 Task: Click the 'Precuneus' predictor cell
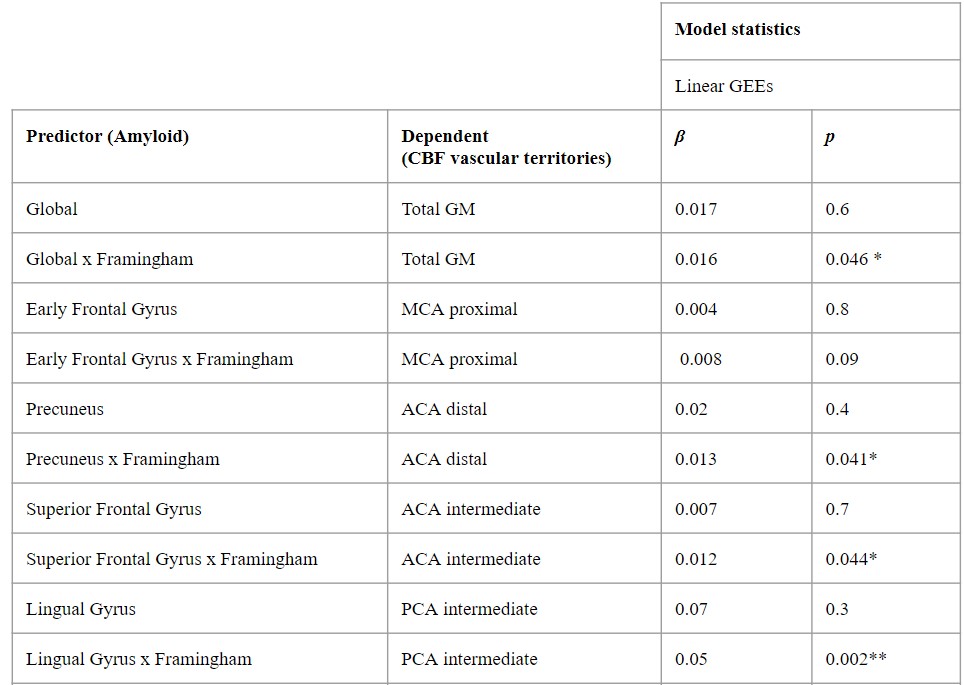click(65, 409)
